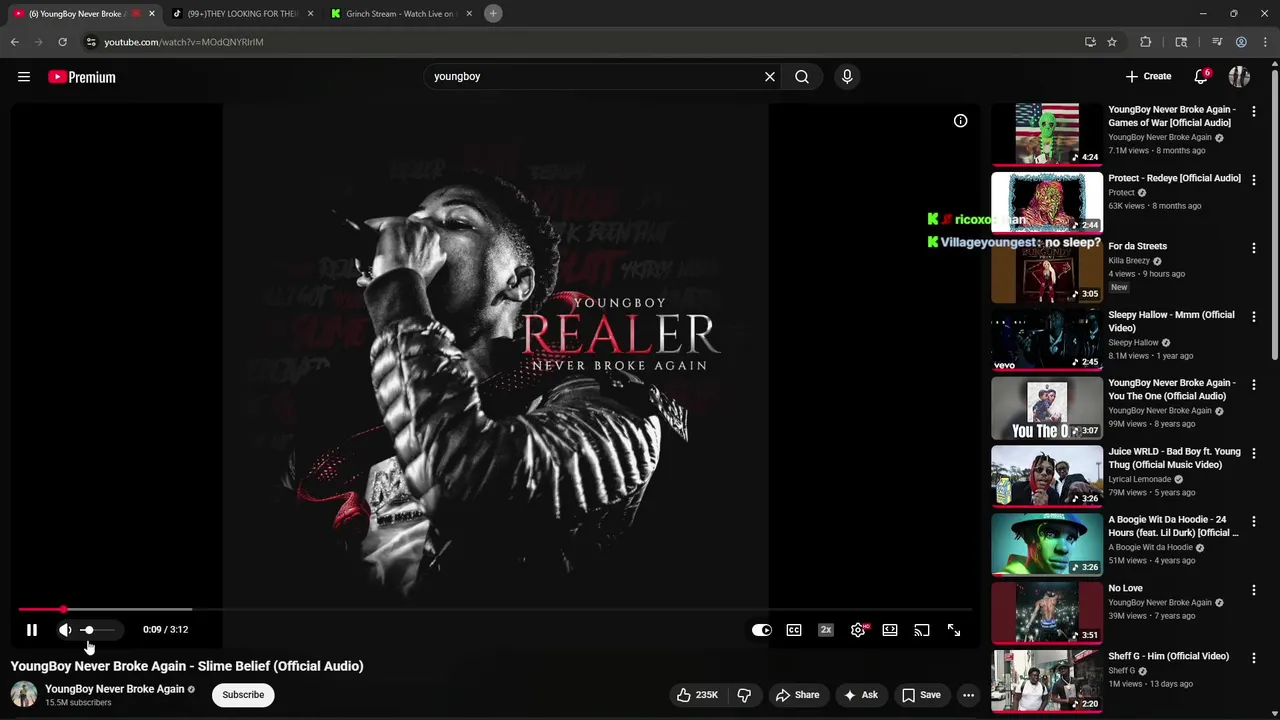The image size is (1280, 720).
Task: Open options for For da Streets video
Action: (1253, 248)
